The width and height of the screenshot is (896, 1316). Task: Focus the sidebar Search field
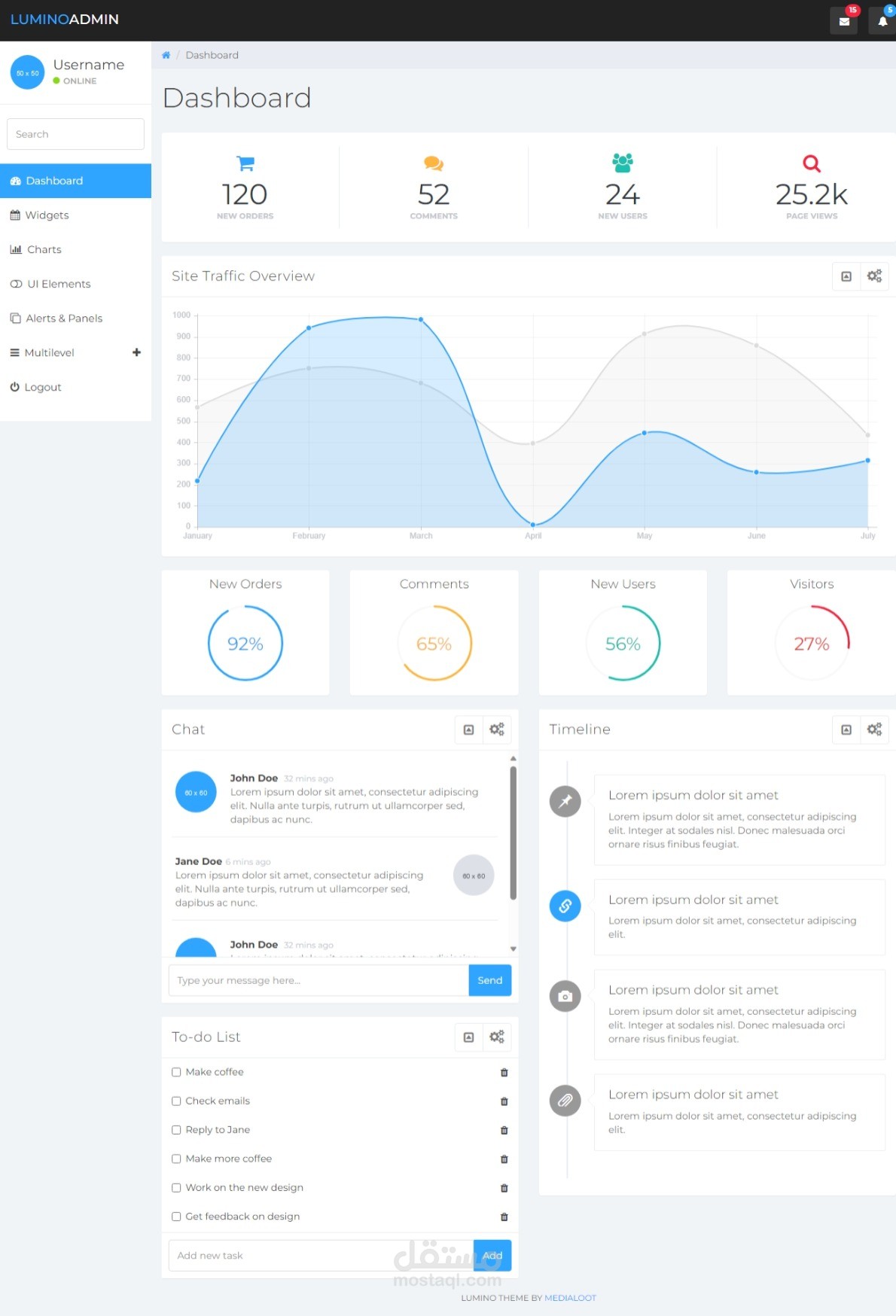click(x=75, y=134)
